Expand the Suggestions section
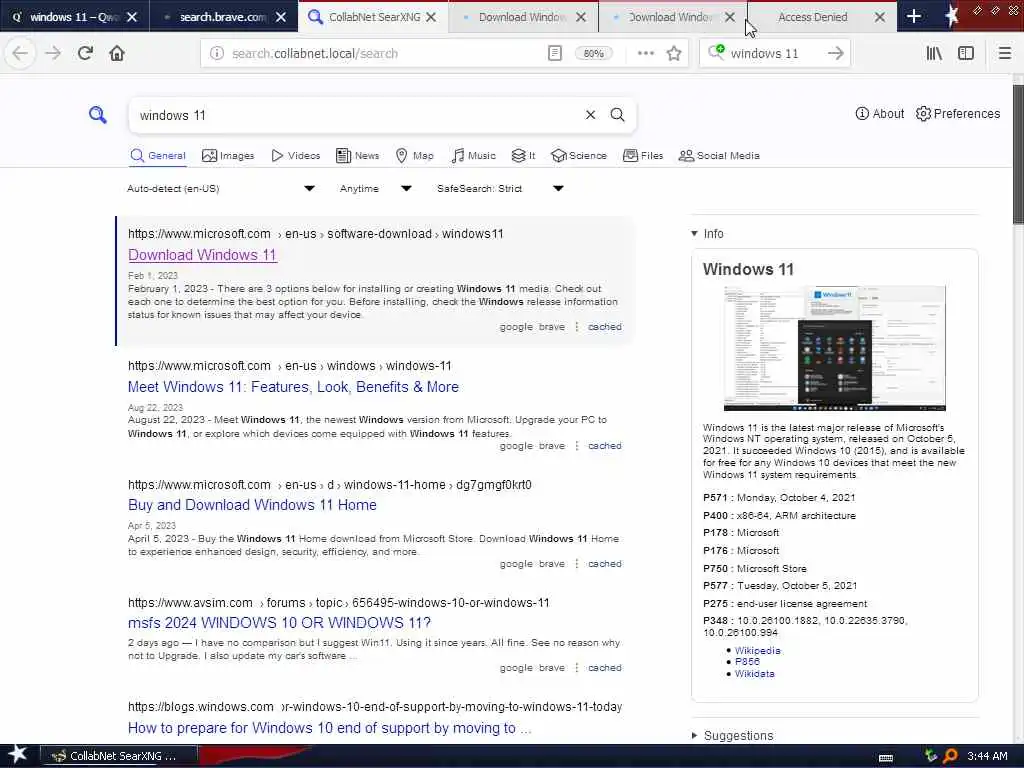Image resolution: width=1024 pixels, height=768 pixels. pyautogui.click(x=731, y=735)
